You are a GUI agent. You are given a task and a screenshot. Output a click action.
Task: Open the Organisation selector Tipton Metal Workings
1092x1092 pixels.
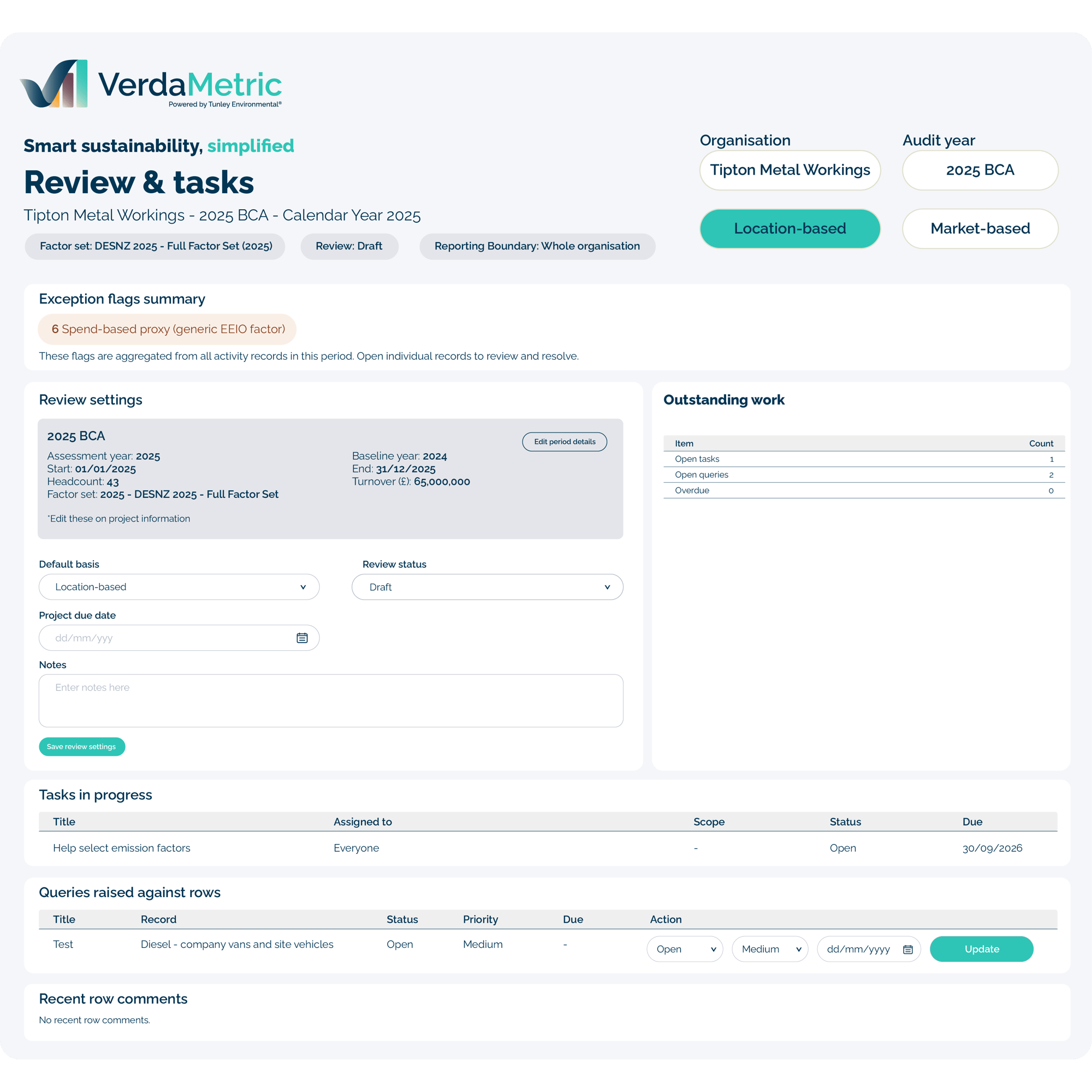coord(790,170)
